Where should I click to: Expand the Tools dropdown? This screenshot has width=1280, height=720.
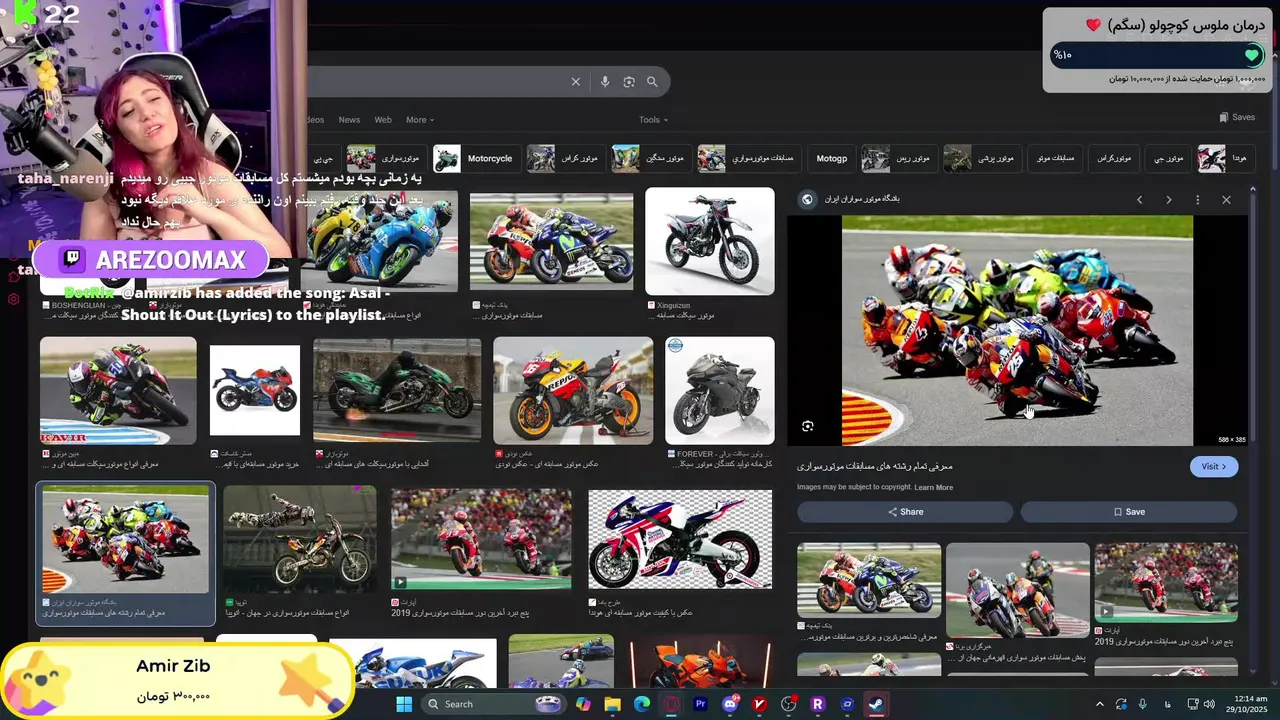click(x=653, y=120)
